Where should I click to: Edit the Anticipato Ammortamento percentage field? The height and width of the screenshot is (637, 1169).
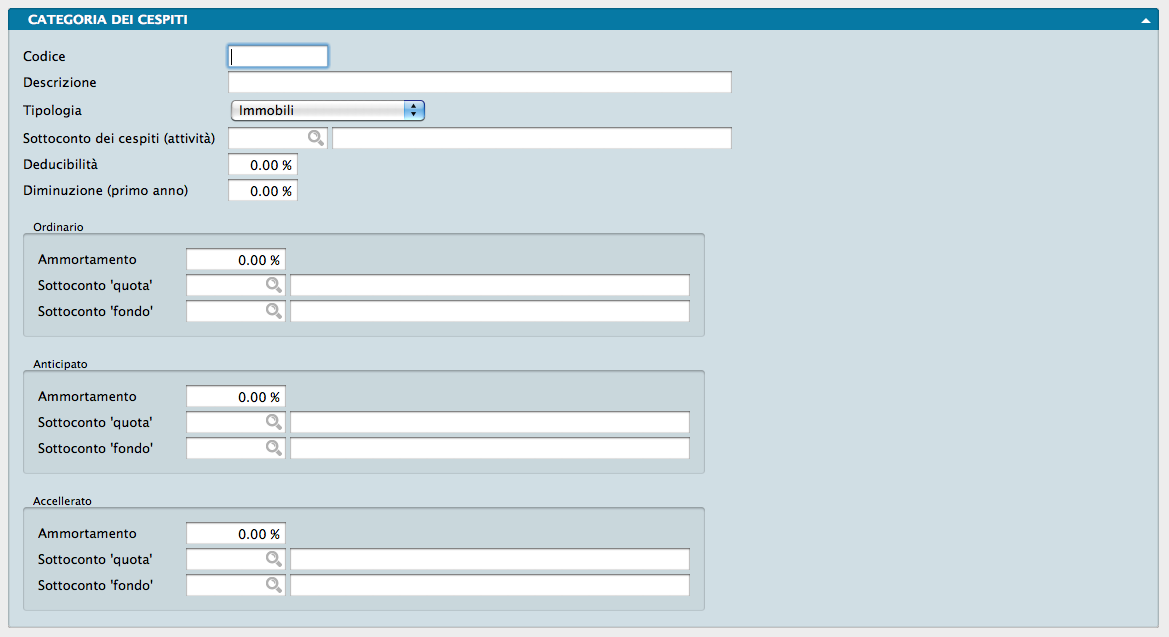pos(235,396)
